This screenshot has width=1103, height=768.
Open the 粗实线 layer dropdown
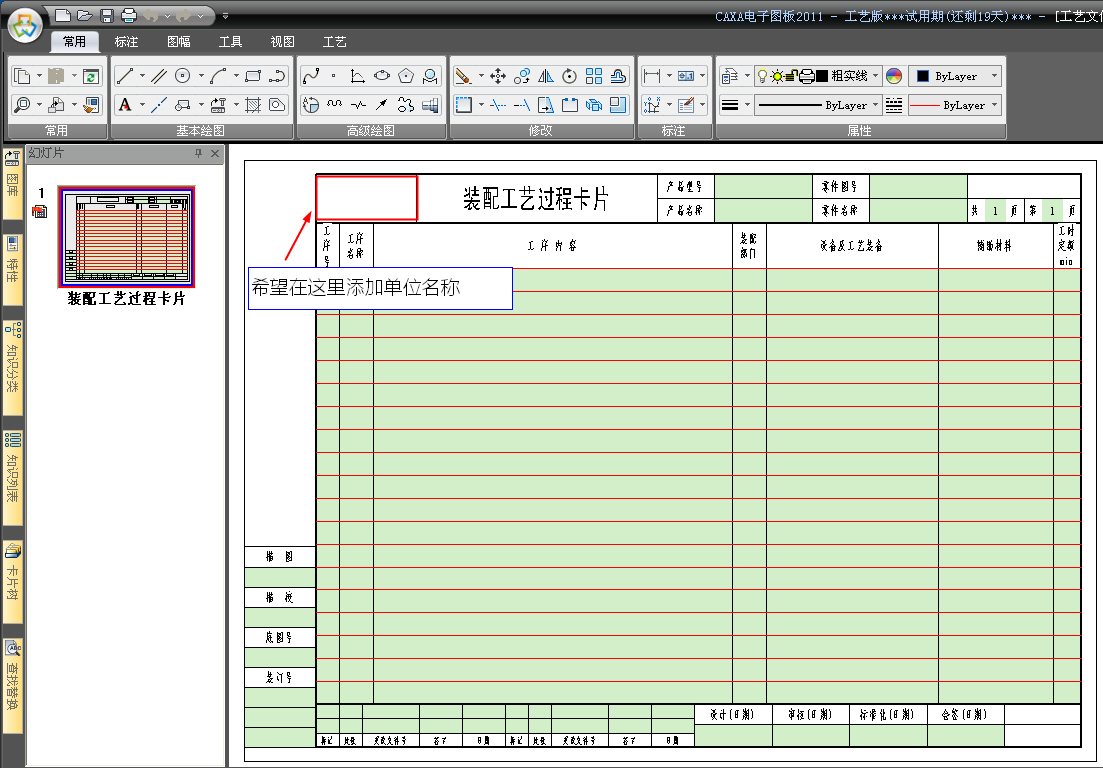[875, 76]
